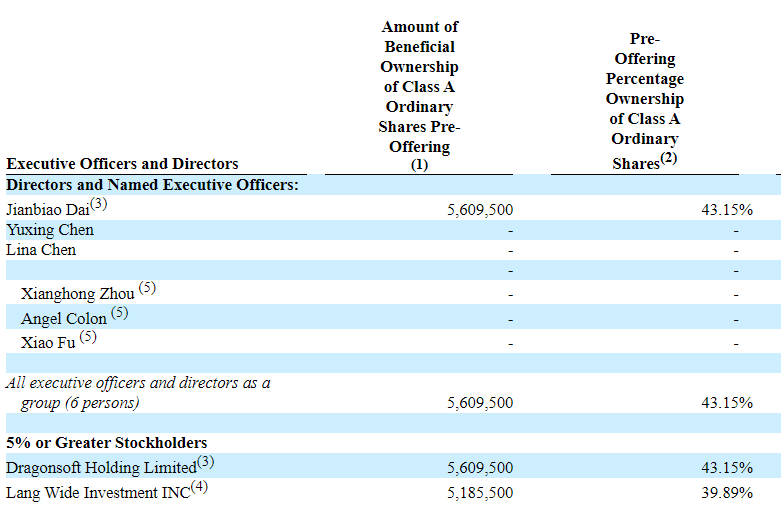
Task: Click footnote (3) beside Jianbiao Dai
Action: pos(98,205)
